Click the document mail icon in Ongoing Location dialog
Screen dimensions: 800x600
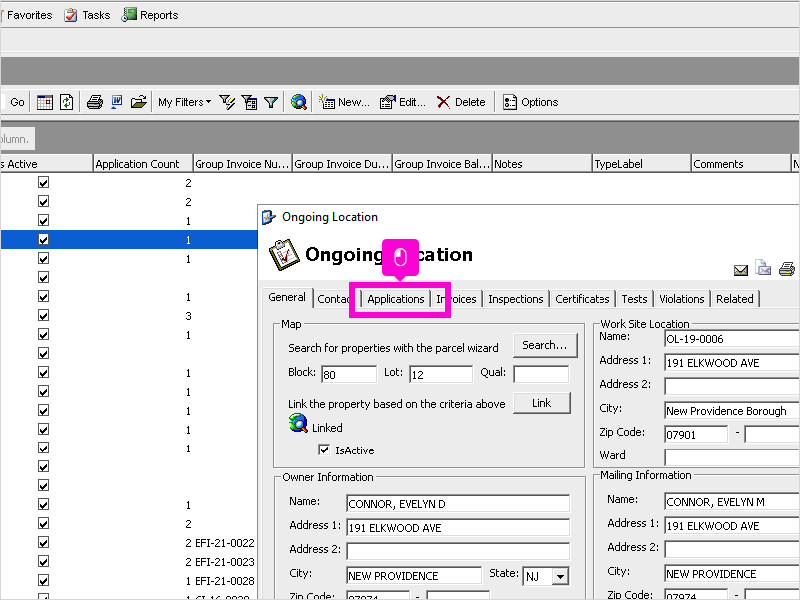pos(763,268)
